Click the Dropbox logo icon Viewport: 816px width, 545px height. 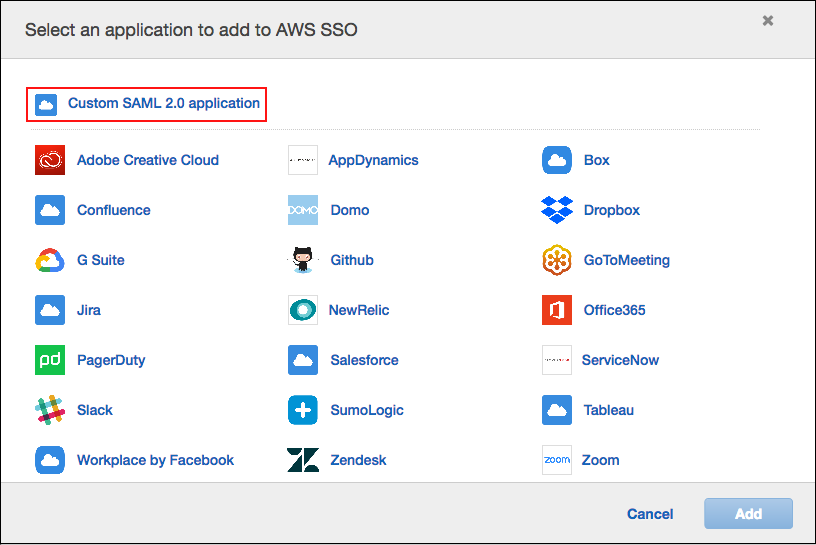557,210
